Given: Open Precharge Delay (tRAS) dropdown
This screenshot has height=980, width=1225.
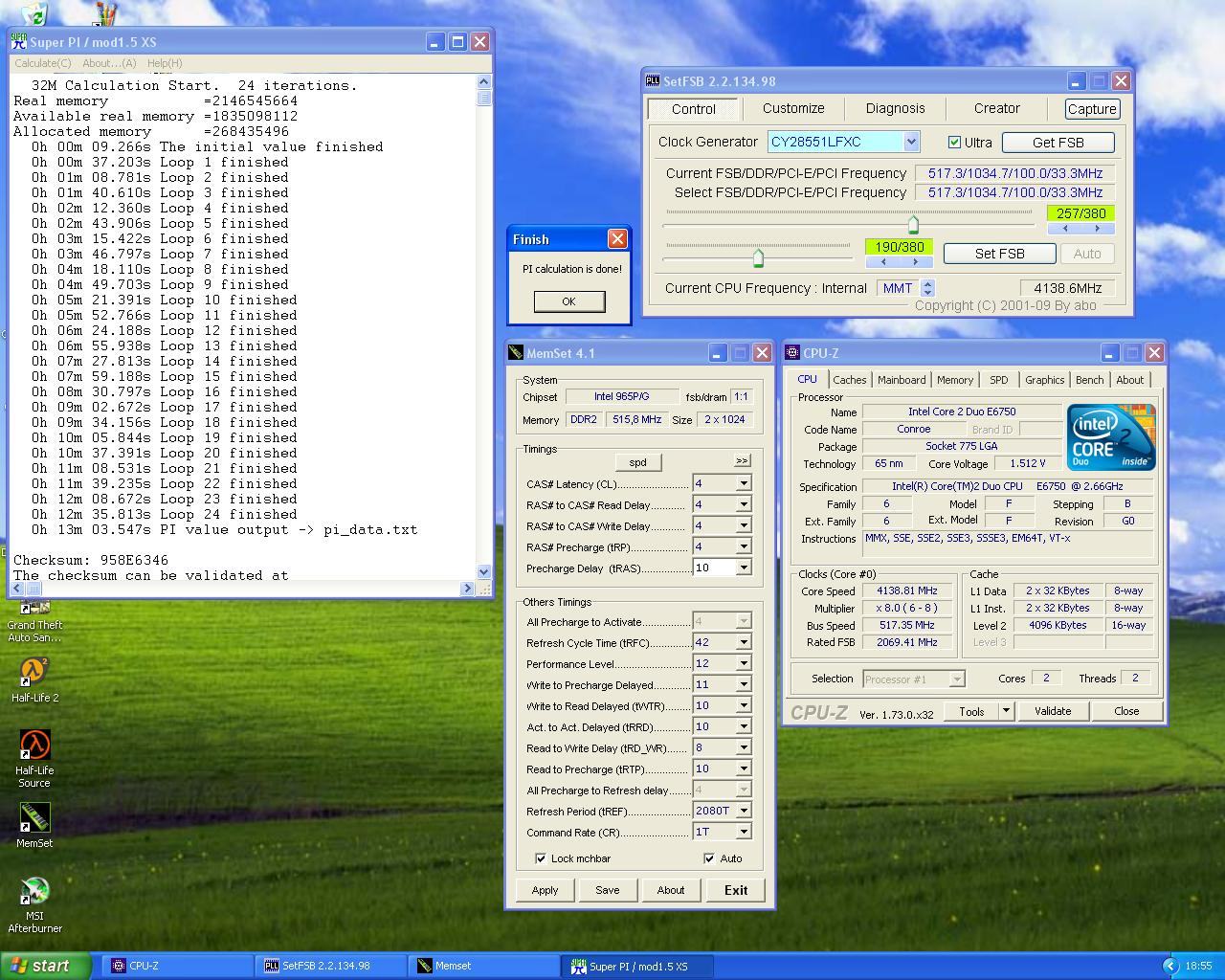Looking at the screenshot, I should coord(743,568).
